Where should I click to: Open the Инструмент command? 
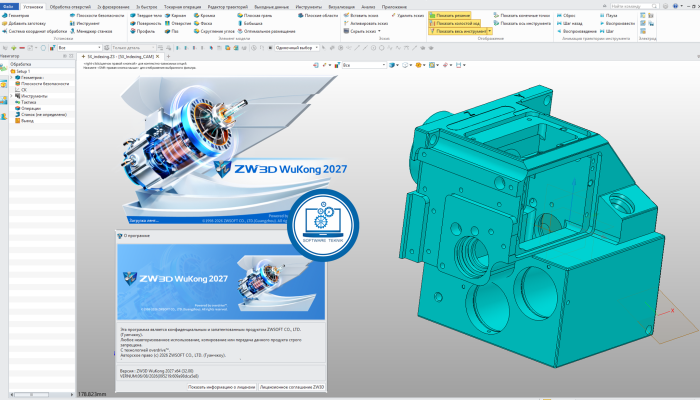[x=85, y=23]
